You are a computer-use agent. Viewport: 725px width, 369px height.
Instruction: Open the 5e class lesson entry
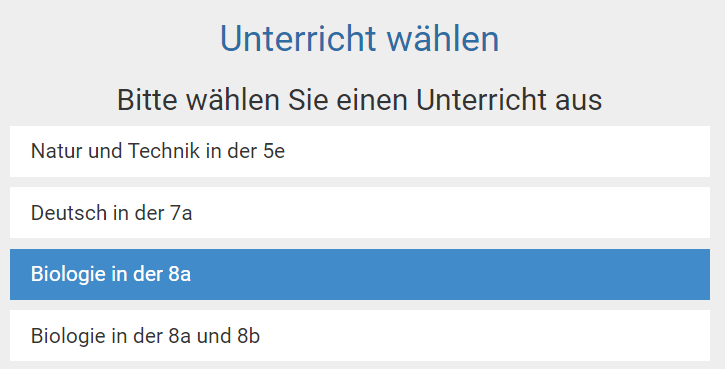pos(360,151)
